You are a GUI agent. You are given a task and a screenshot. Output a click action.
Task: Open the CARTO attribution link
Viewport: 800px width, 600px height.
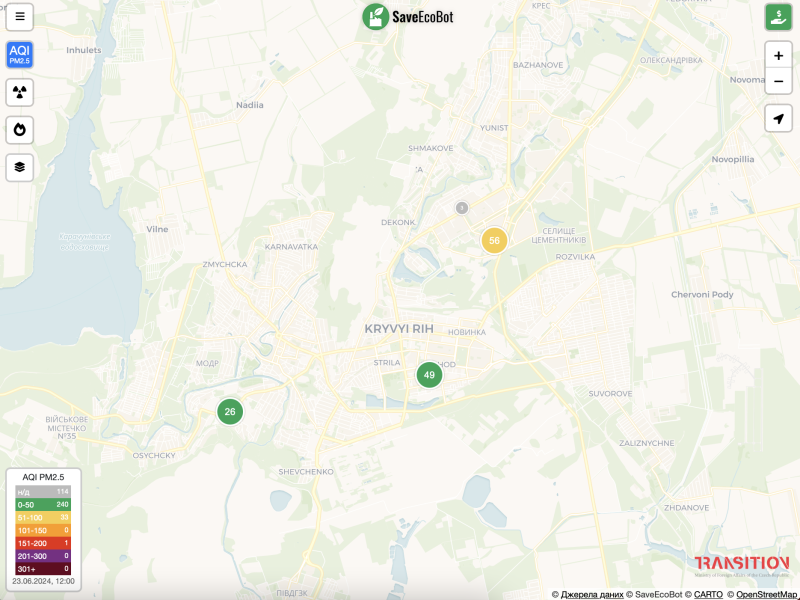click(708, 594)
